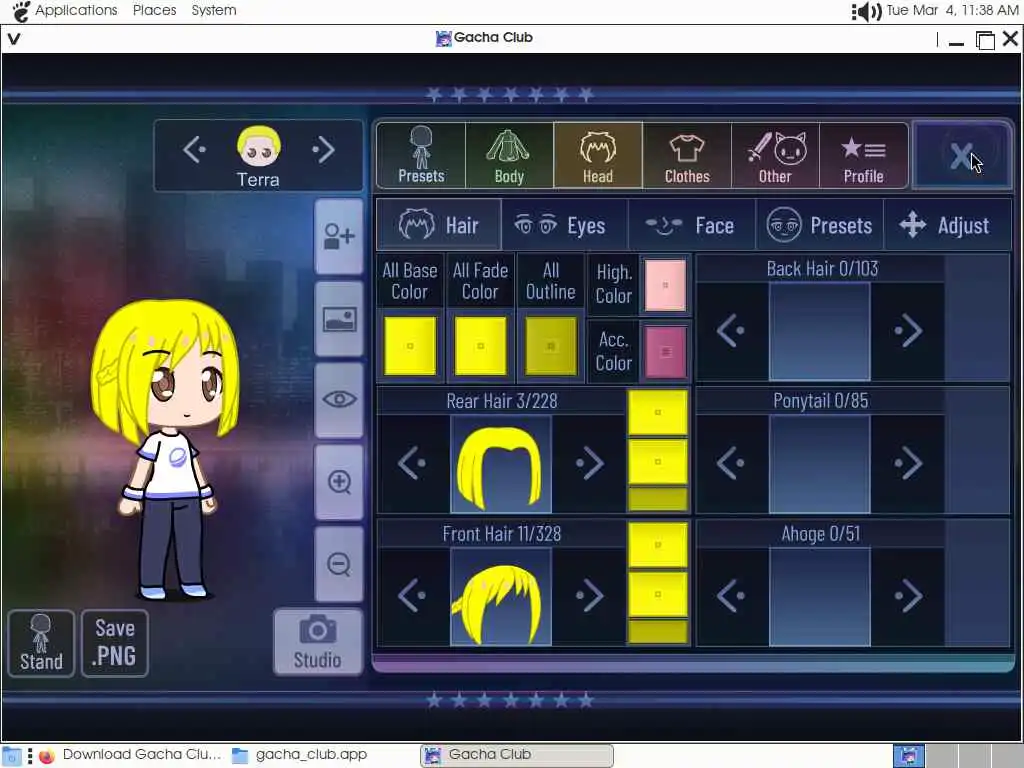Open the Body category
Viewport: 1024px width, 768px height.
[509, 155]
